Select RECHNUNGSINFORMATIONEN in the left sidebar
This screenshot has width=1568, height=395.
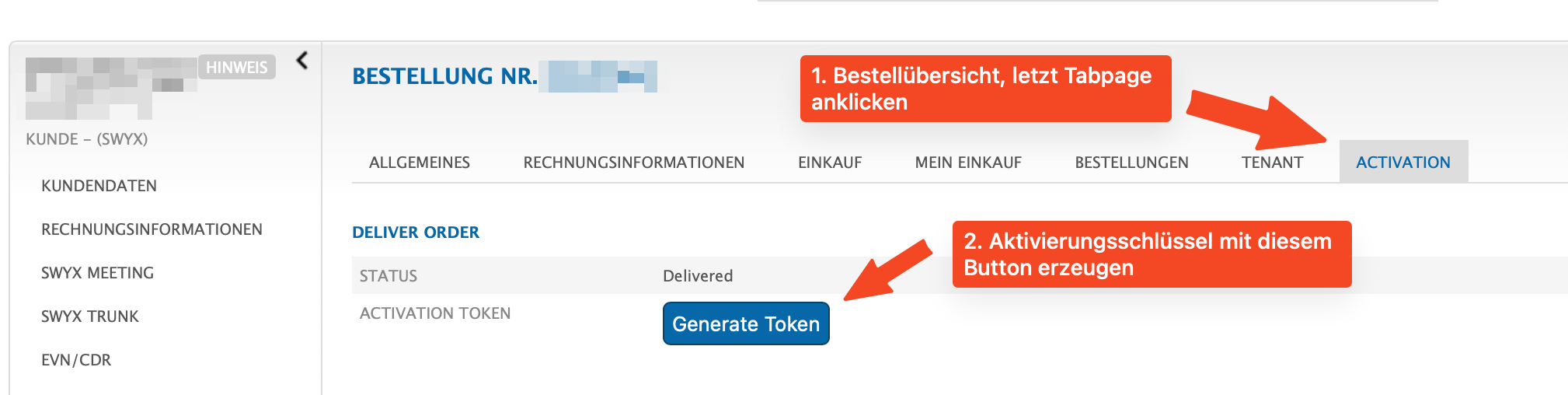pos(152,229)
